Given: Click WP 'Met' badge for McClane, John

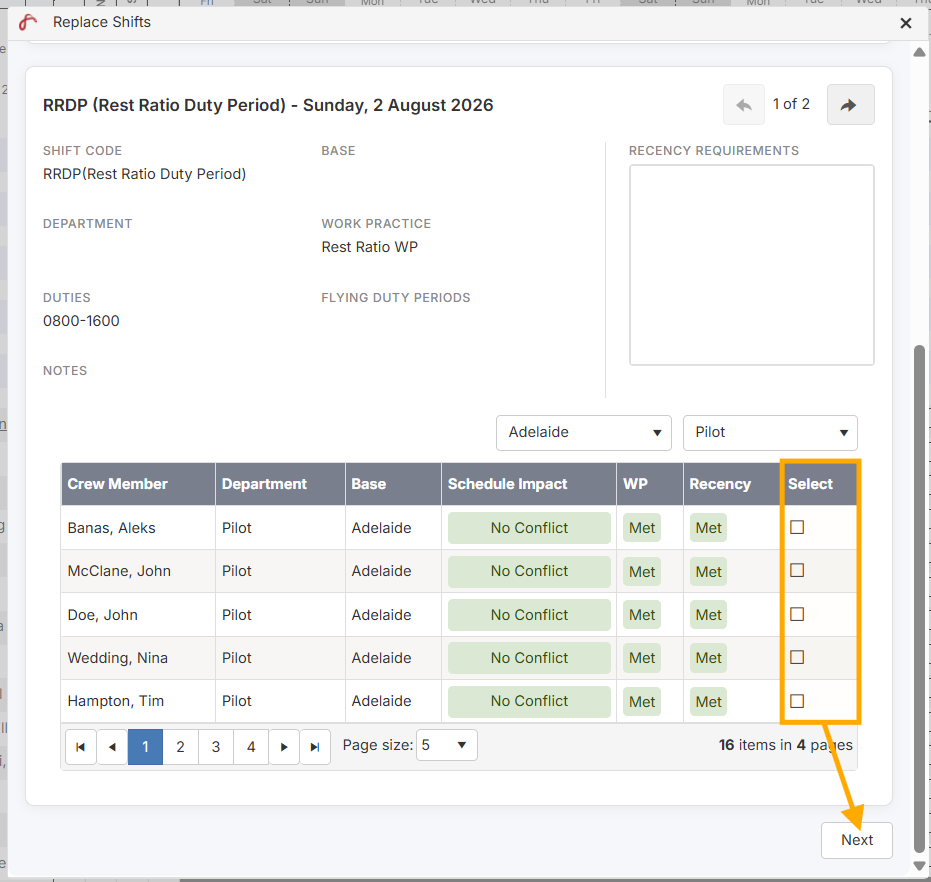Looking at the screenshot, I should click(642, 571).
